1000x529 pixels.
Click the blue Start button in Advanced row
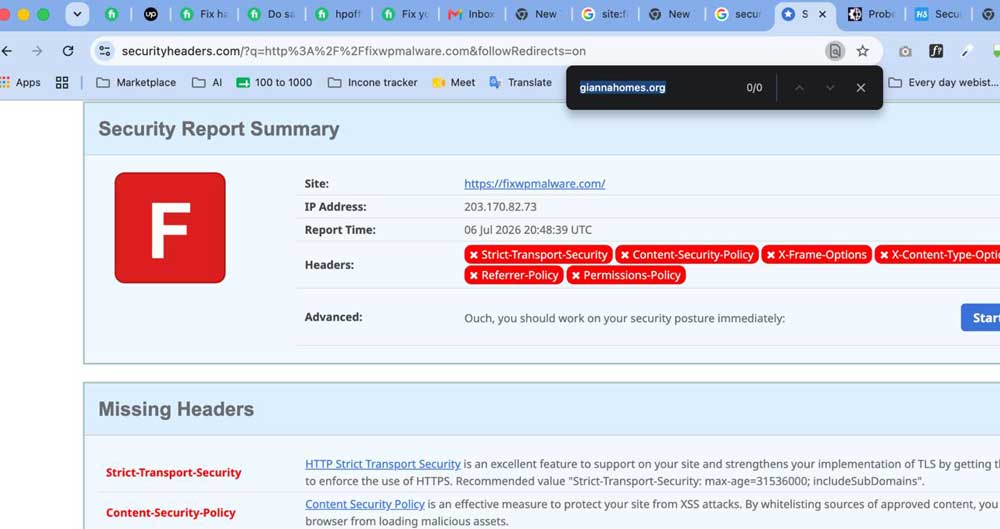981,318
